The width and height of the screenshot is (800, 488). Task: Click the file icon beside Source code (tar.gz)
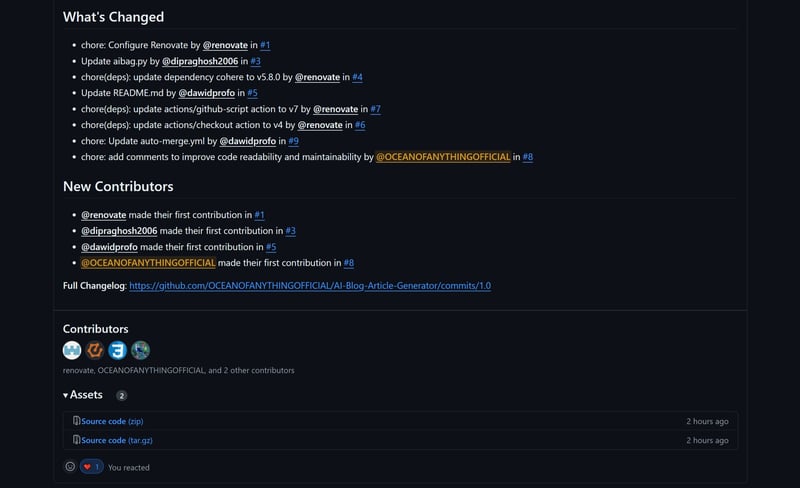(77, 440)
